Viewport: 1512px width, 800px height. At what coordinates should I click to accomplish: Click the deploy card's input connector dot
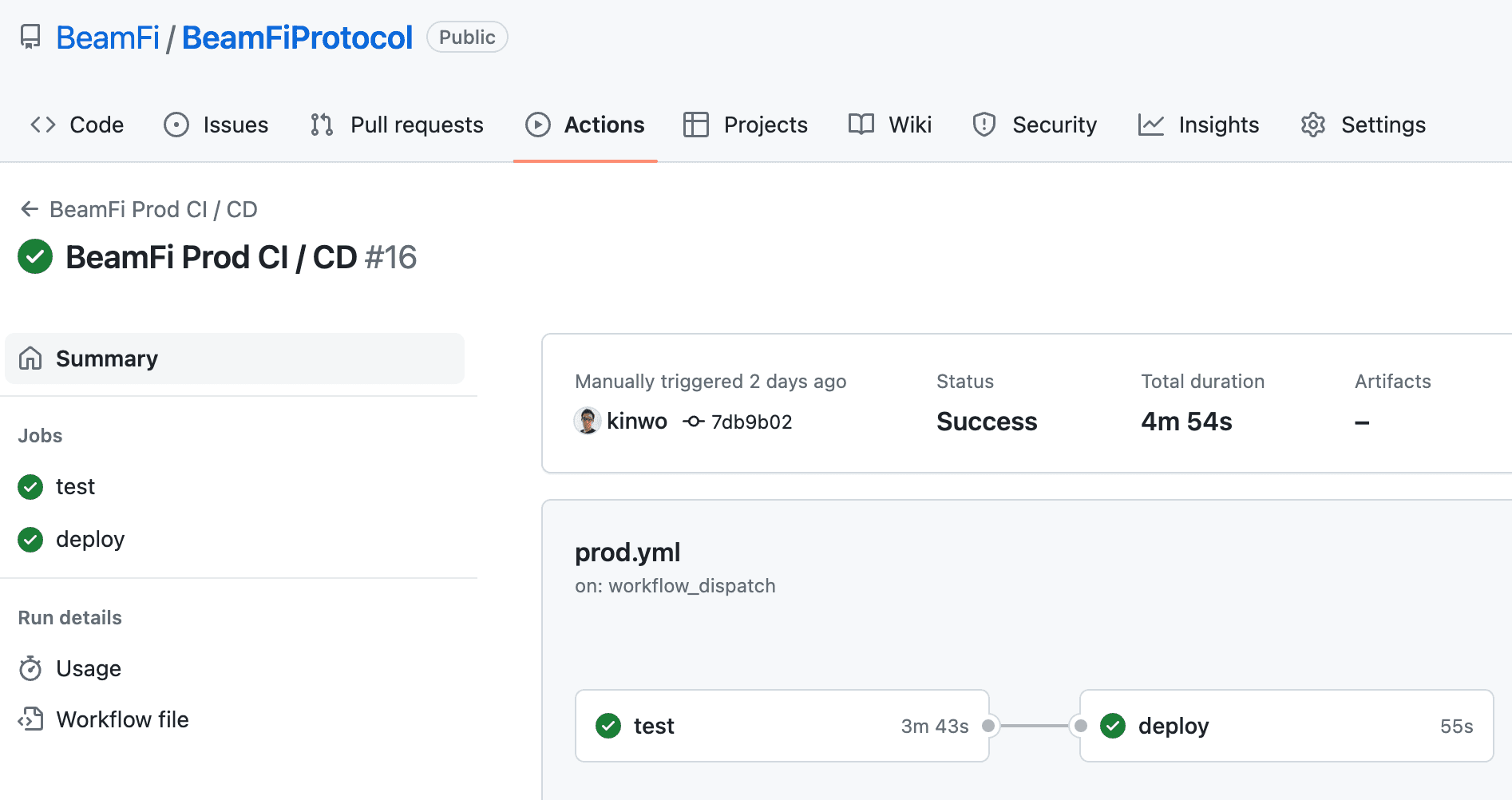pos(1081,726)
